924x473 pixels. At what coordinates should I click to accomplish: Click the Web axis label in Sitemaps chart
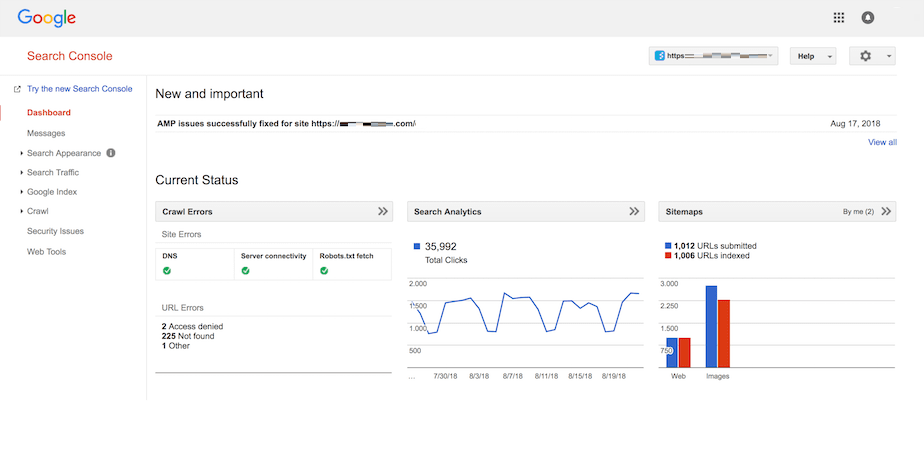(678, 376)
